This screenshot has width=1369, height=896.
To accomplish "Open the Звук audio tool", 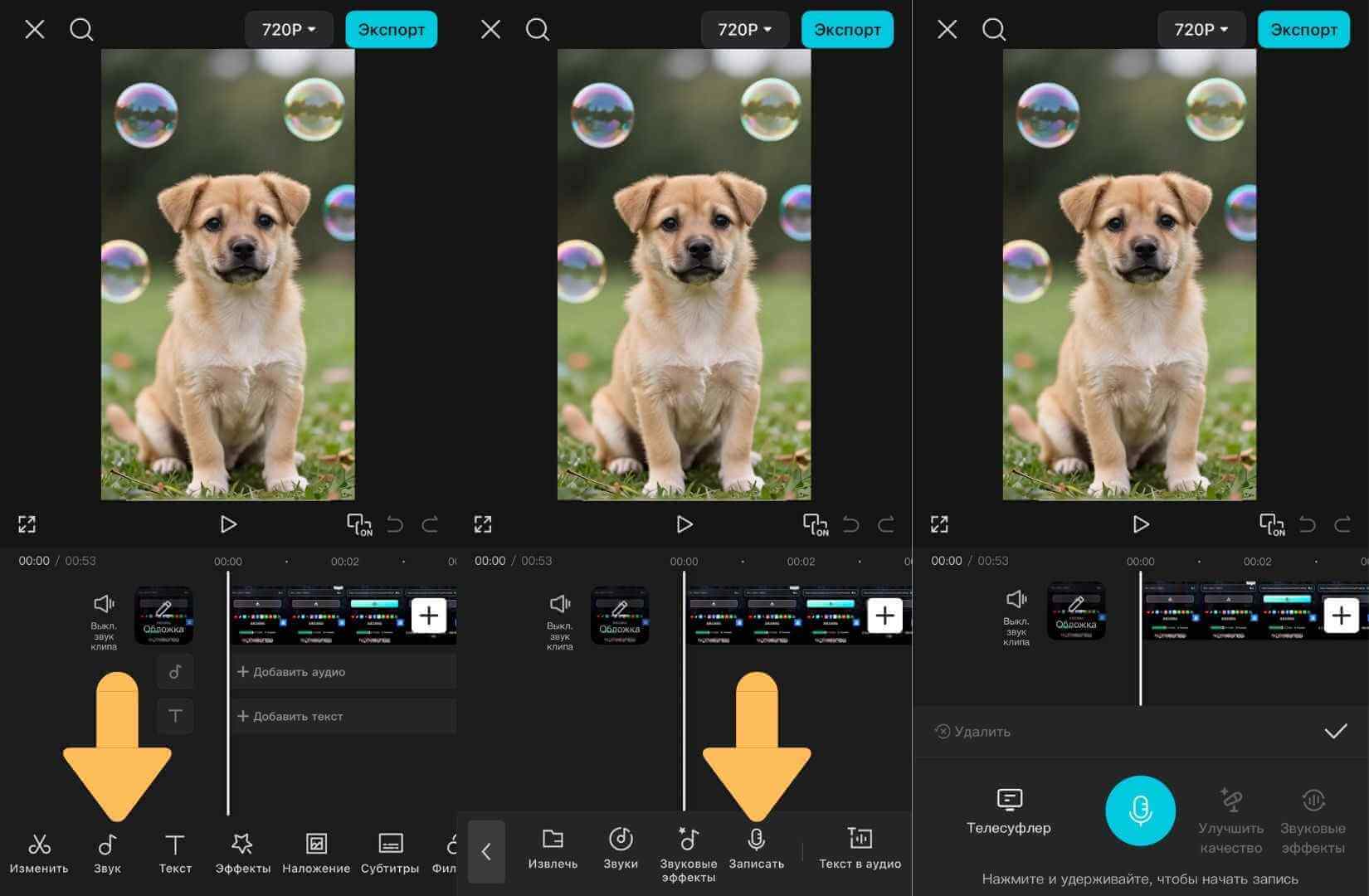I will tap(107, 853).
